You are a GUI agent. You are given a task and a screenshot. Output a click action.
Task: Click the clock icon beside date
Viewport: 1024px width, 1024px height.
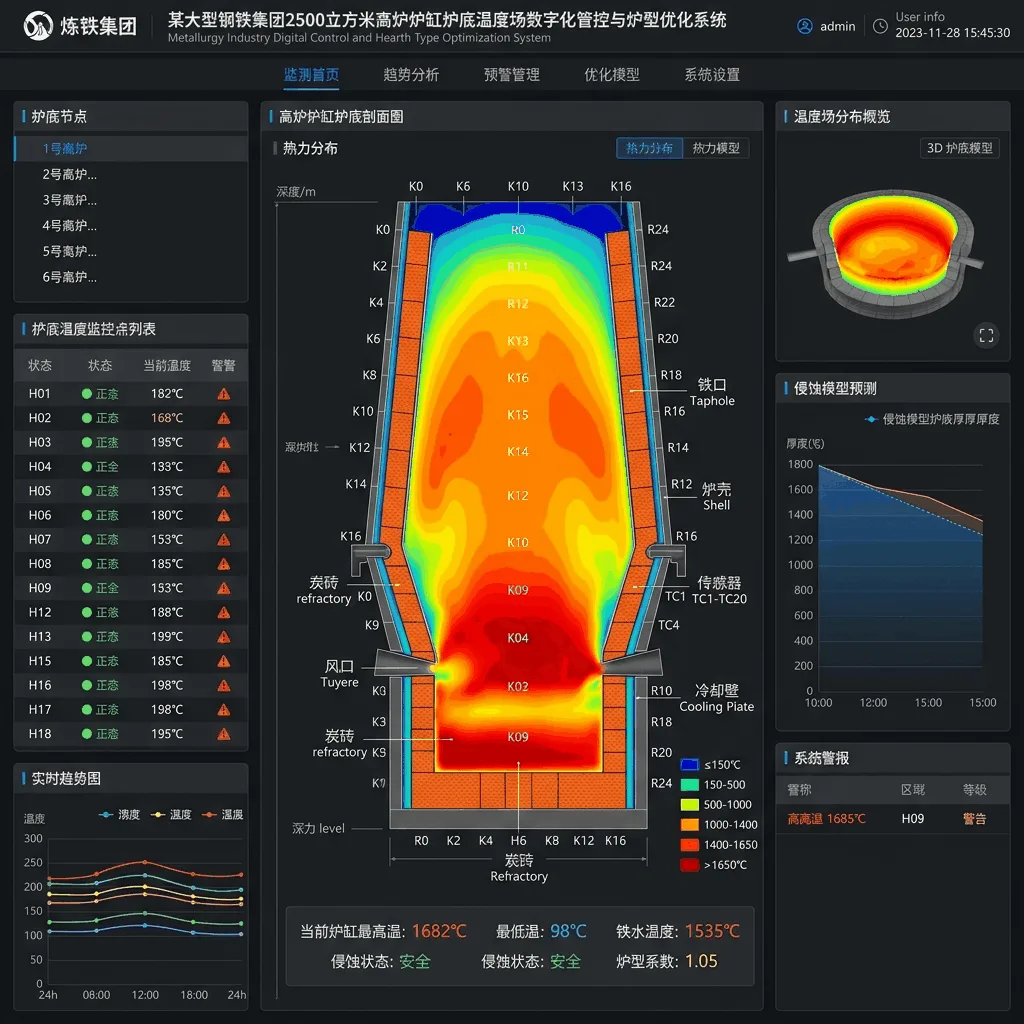880,26
